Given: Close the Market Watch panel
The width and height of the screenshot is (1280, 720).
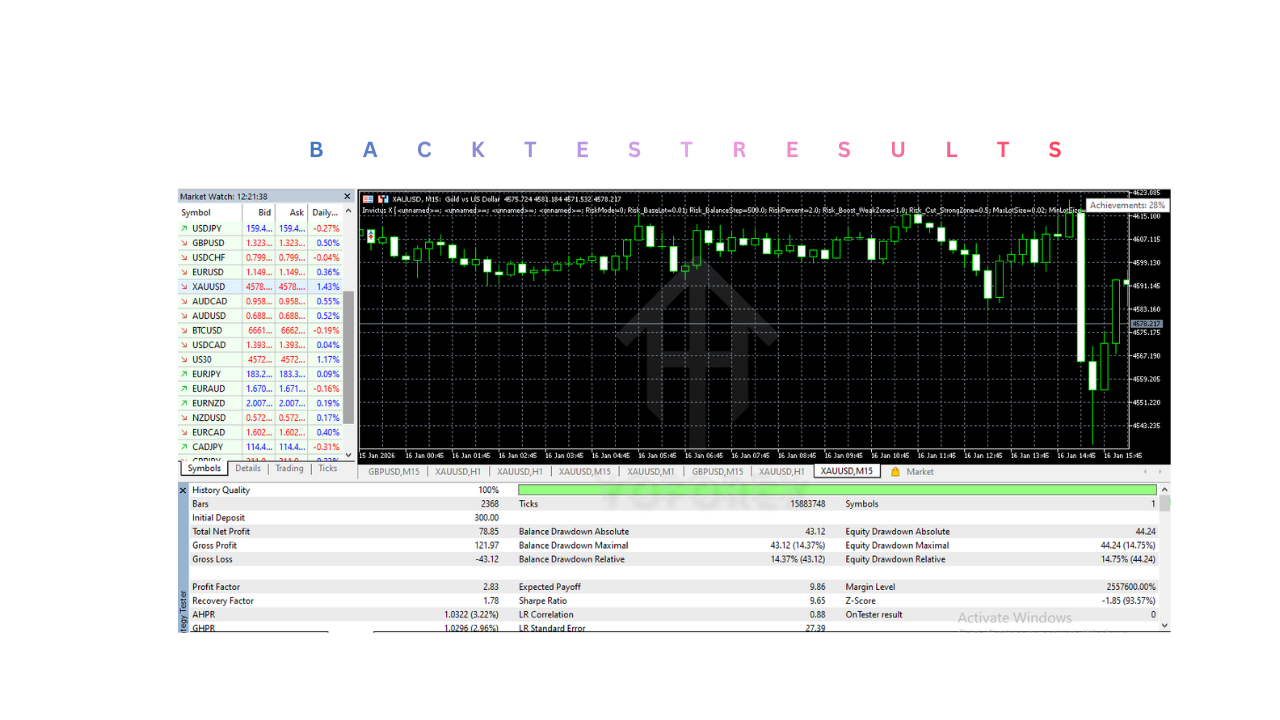Looking at the screenshot, I should point(346,196).
